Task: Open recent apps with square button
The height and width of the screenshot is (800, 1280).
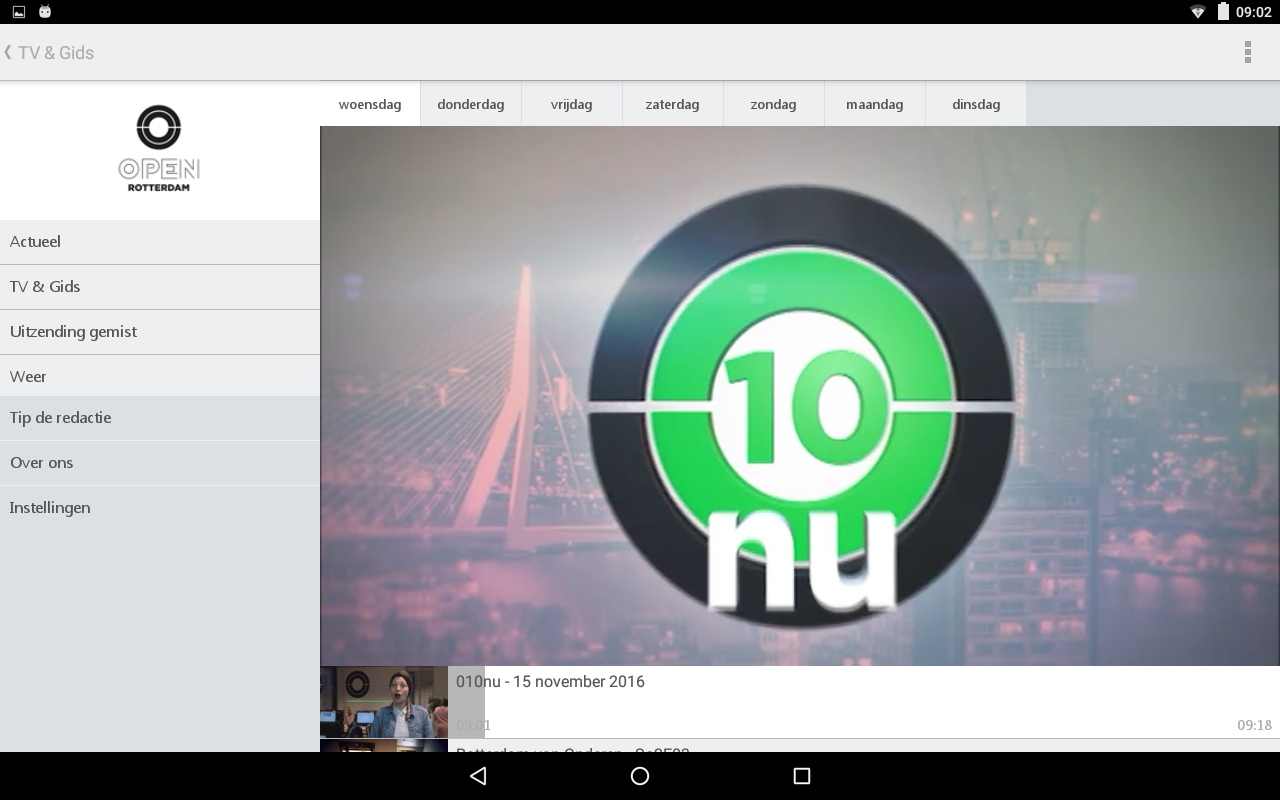Action: pos(801,776)
